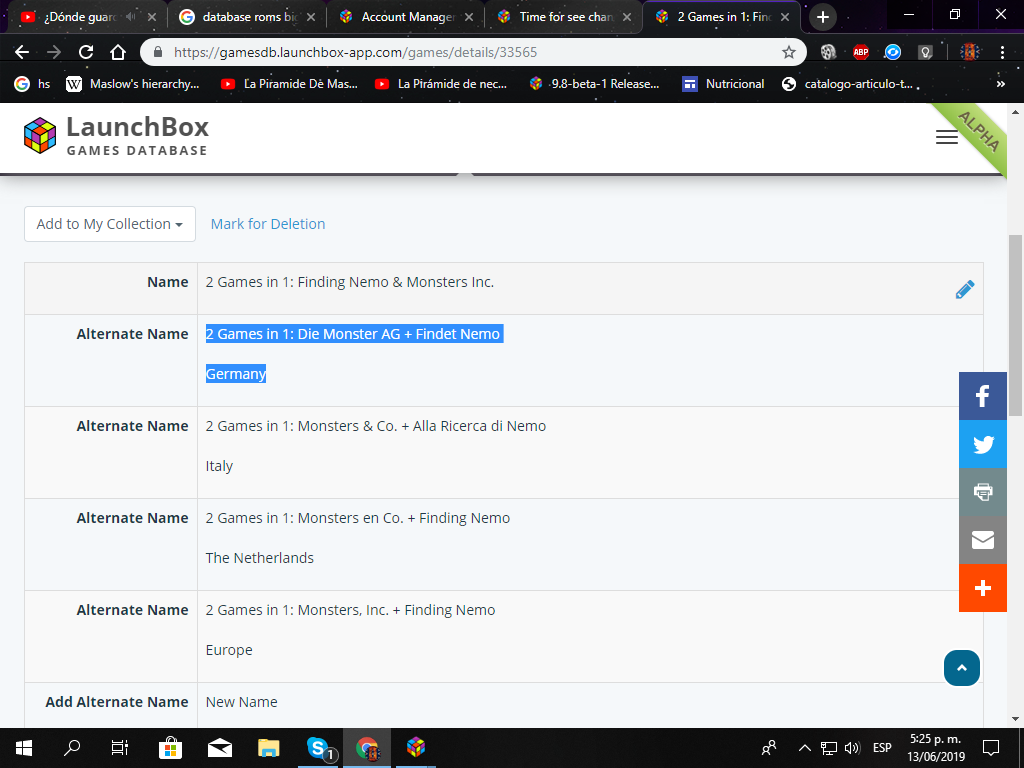Share page on Facebook
Viewport: 1024px width, 768px height.
pos(982,396)
